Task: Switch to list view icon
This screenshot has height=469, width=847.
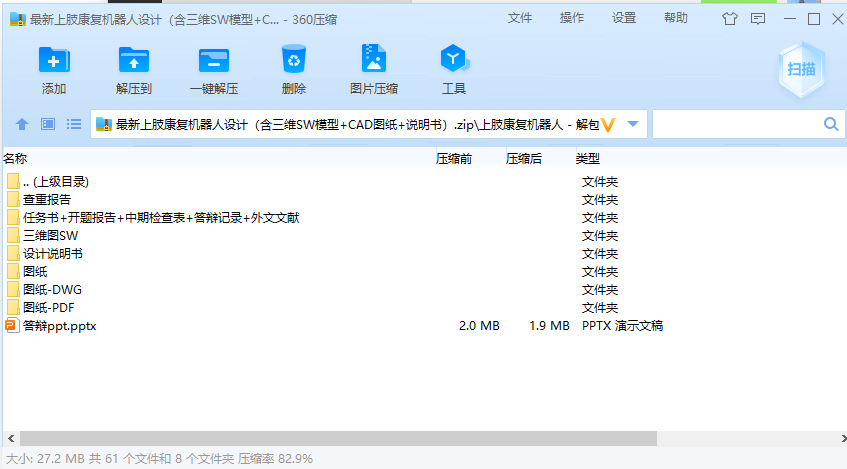Action: 74,124
